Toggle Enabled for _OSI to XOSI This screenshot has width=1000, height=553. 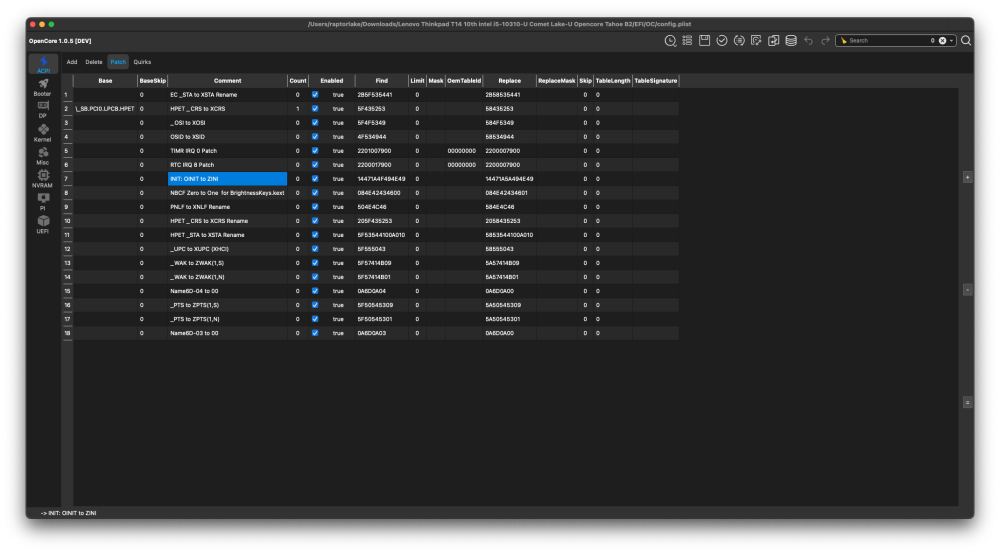coord(315,122)
